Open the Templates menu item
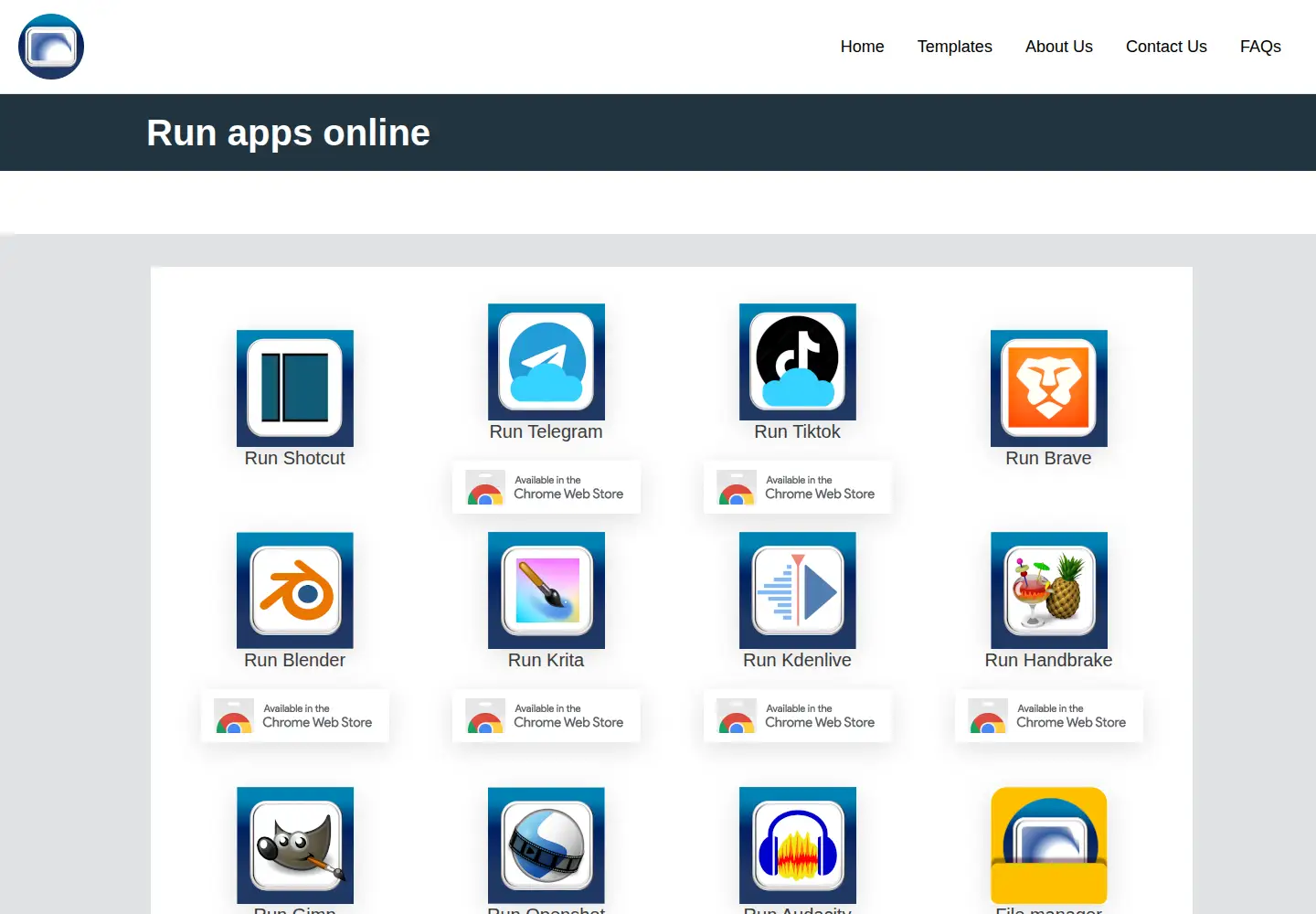 pos(955,47)
